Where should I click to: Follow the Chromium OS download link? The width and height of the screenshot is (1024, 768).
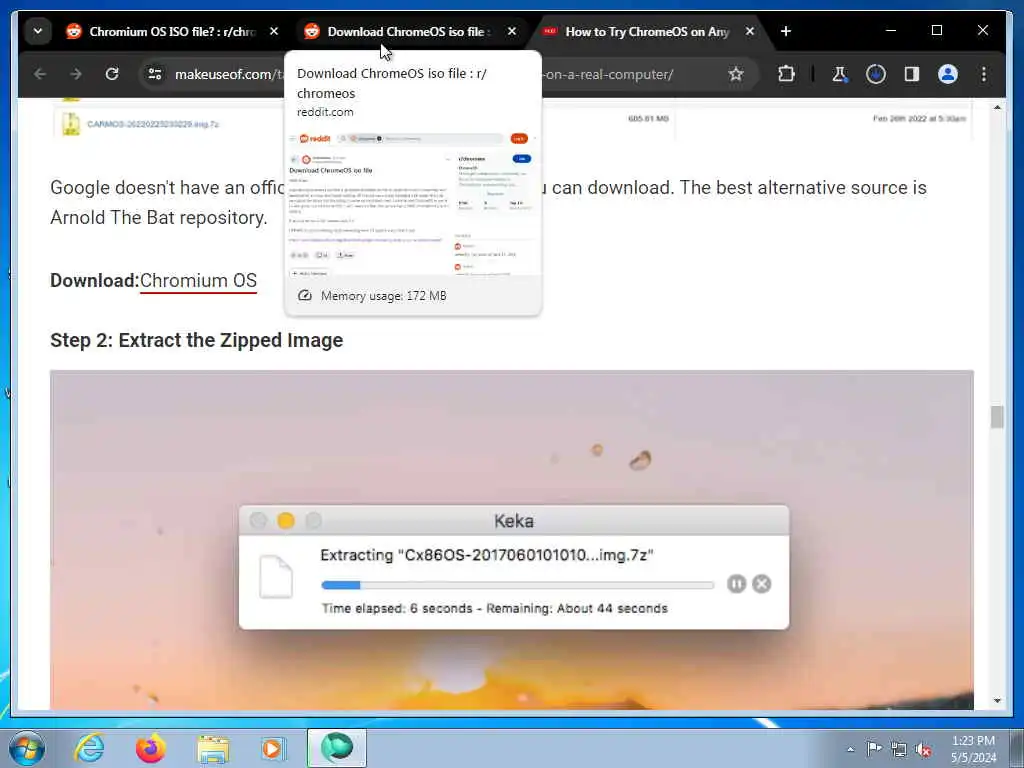pos(199,281)
